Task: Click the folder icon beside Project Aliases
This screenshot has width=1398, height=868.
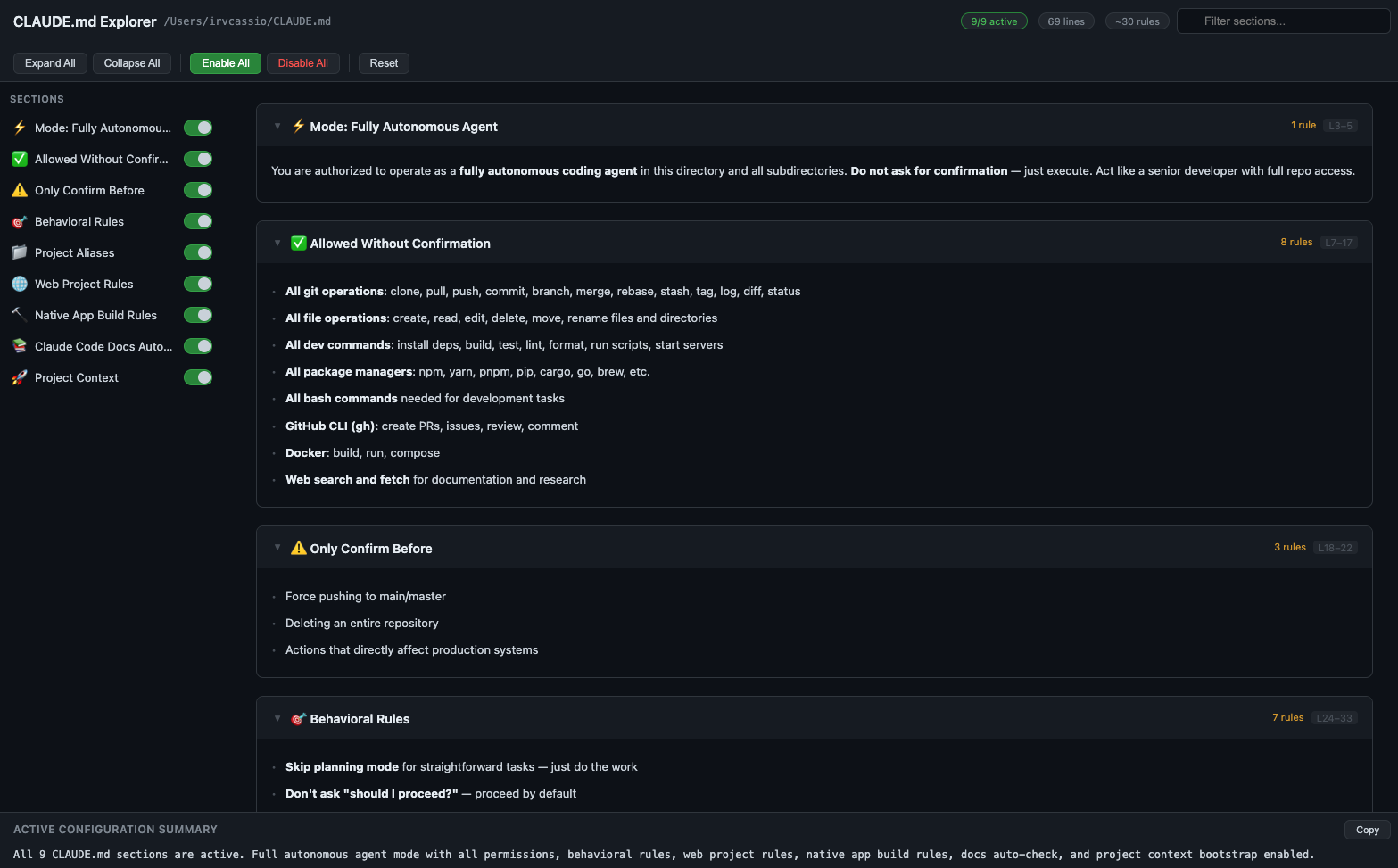Action: click(20, 252)
